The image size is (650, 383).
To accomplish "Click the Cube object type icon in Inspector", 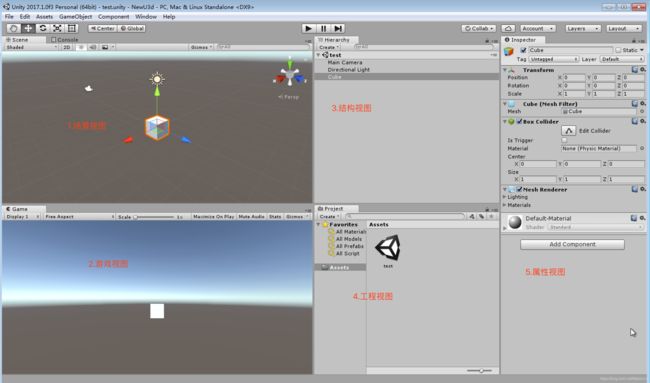I will [x=509, y=52].
